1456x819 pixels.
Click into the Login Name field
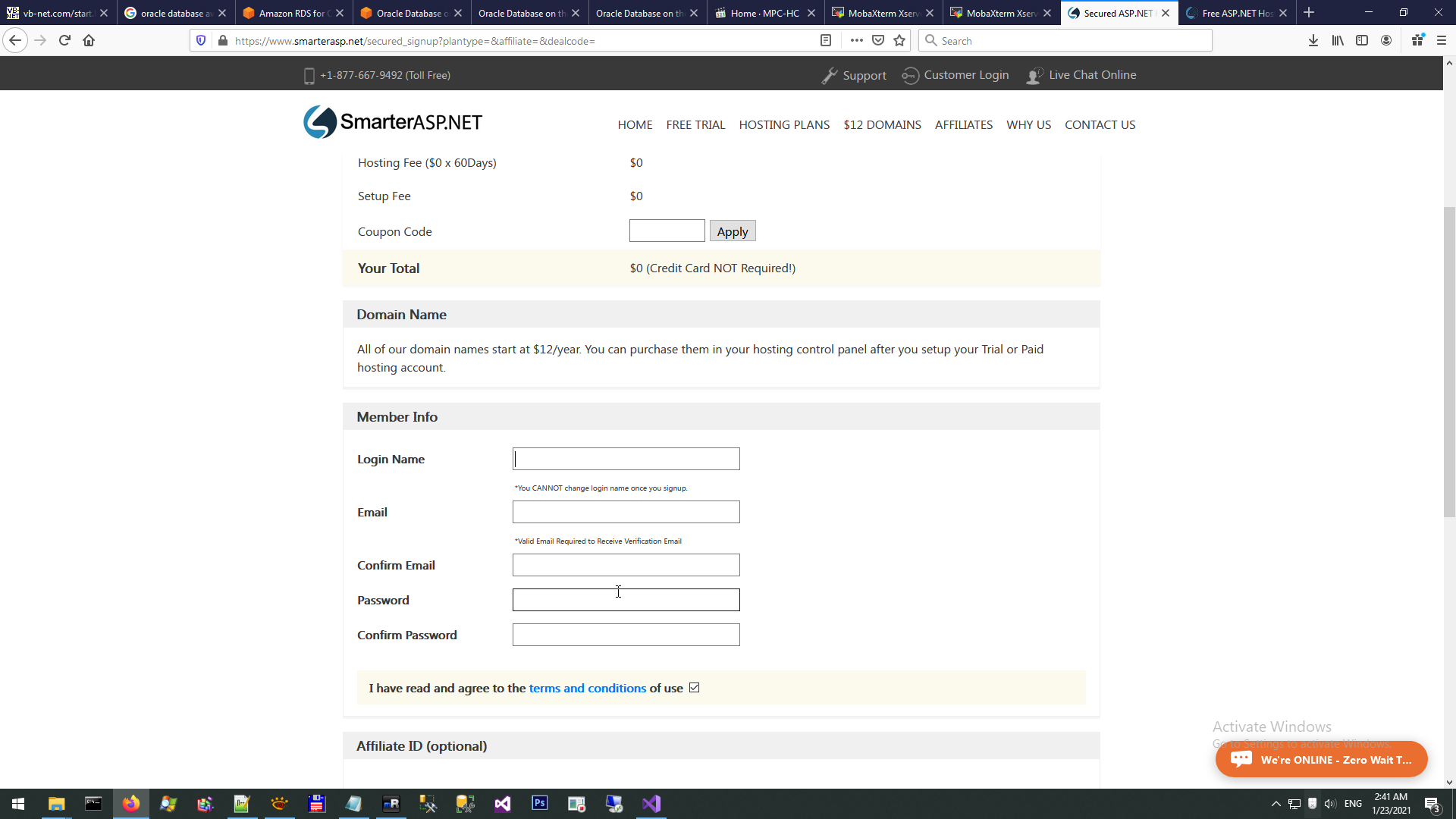(x=626, y=459)
